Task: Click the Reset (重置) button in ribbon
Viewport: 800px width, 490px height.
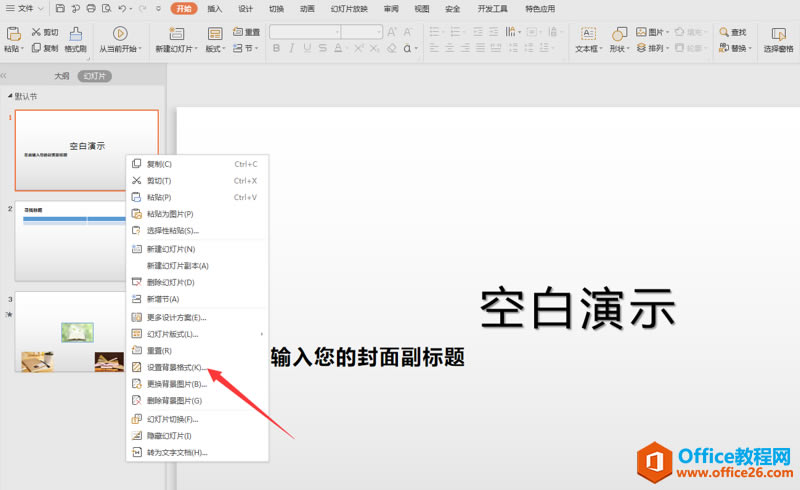Action: (x=248, y=32)
